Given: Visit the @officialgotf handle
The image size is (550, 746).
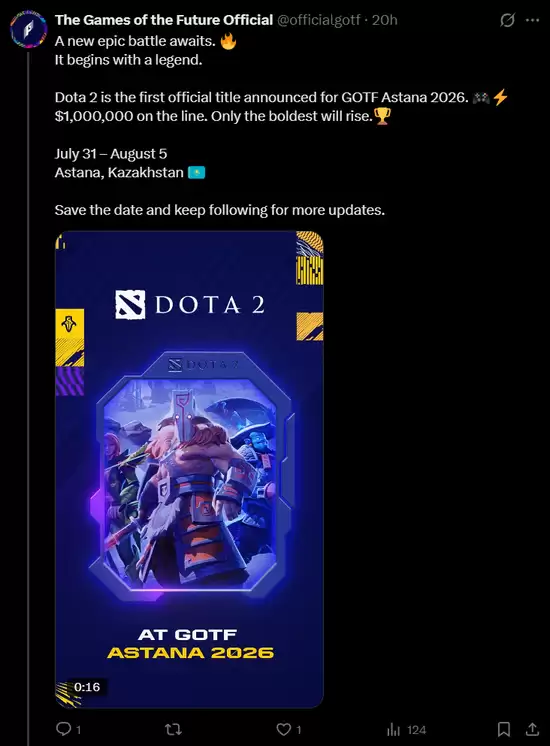Looking at the screenshot, I should [318, 20].
